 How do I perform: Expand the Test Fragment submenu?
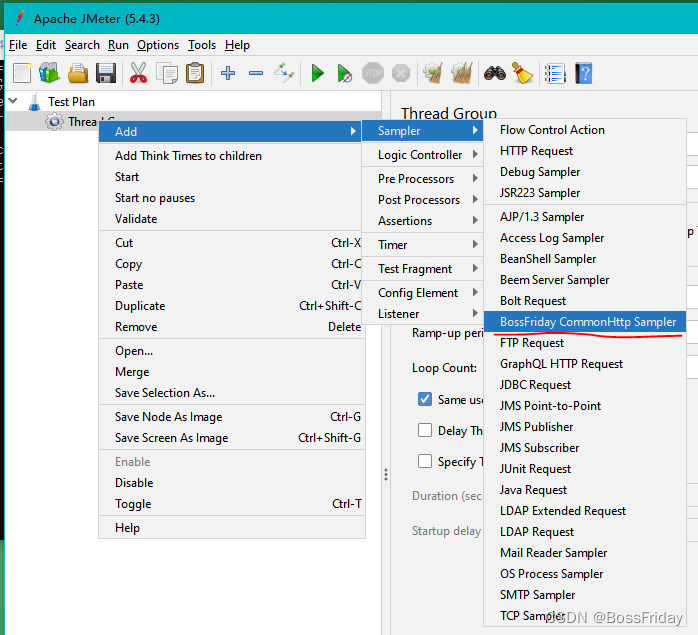click(x=422, y=269)
